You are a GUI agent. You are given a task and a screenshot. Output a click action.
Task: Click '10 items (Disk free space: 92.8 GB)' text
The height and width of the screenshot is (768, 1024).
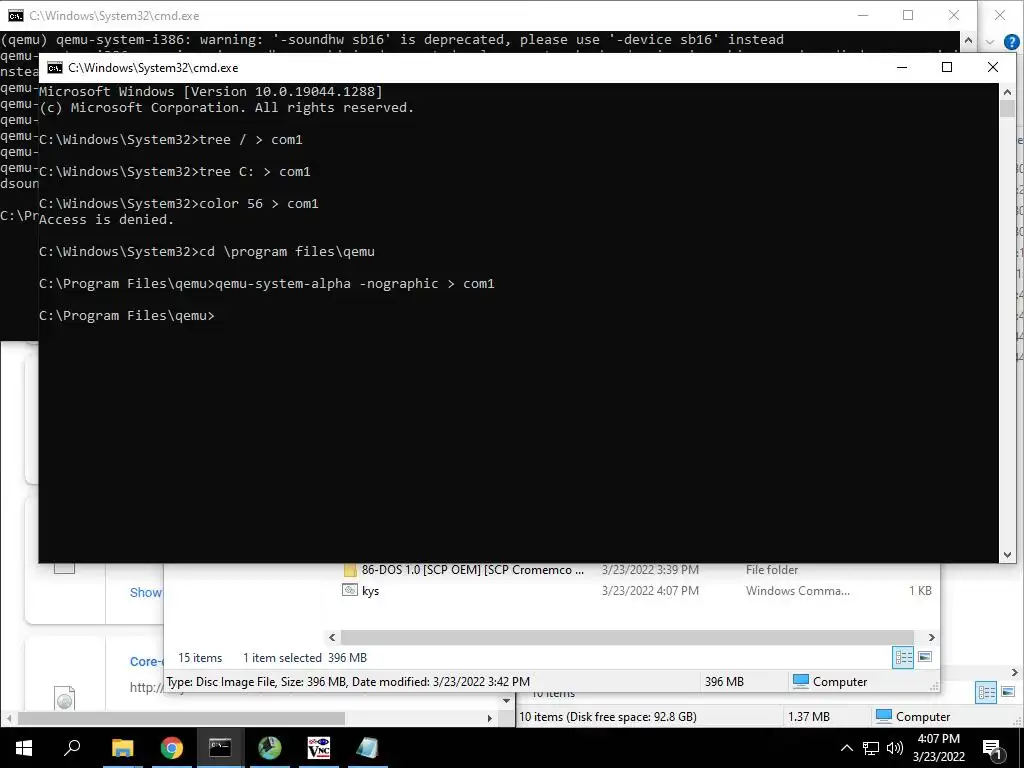607,716
